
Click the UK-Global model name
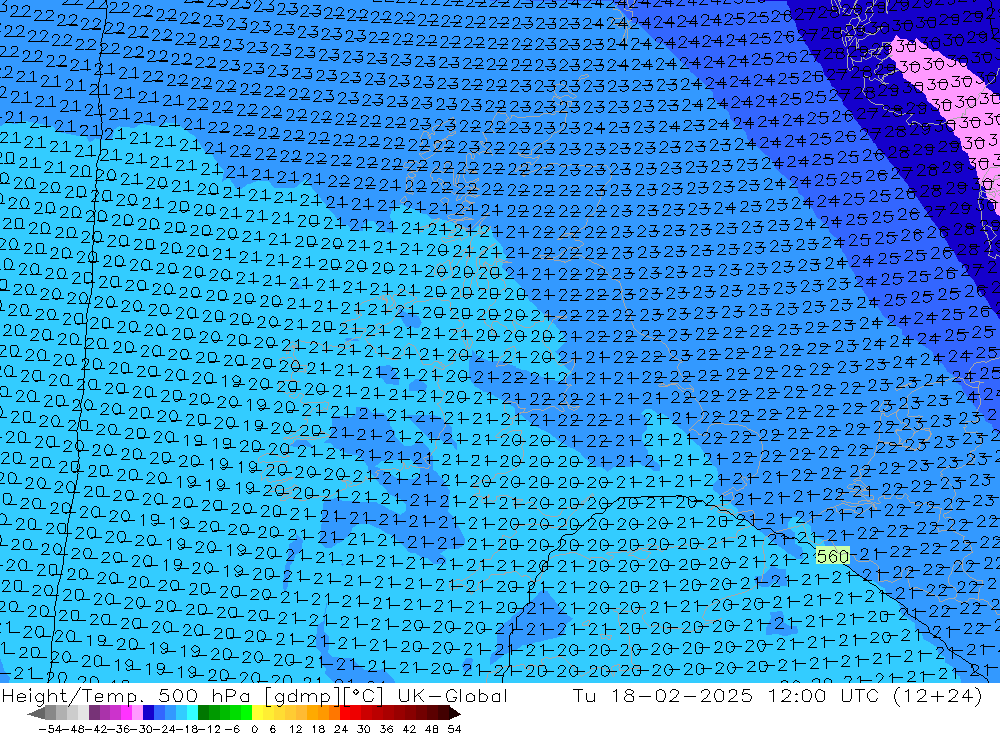(x=452, y=695)
